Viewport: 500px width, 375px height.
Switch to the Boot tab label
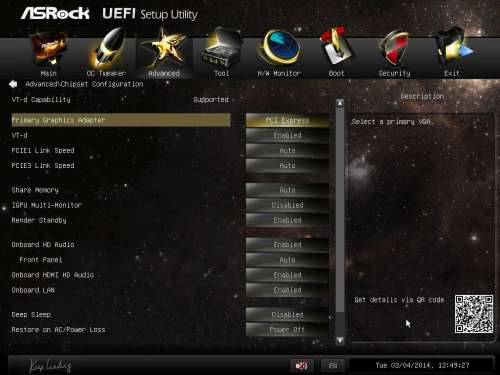tap(336, 73)
